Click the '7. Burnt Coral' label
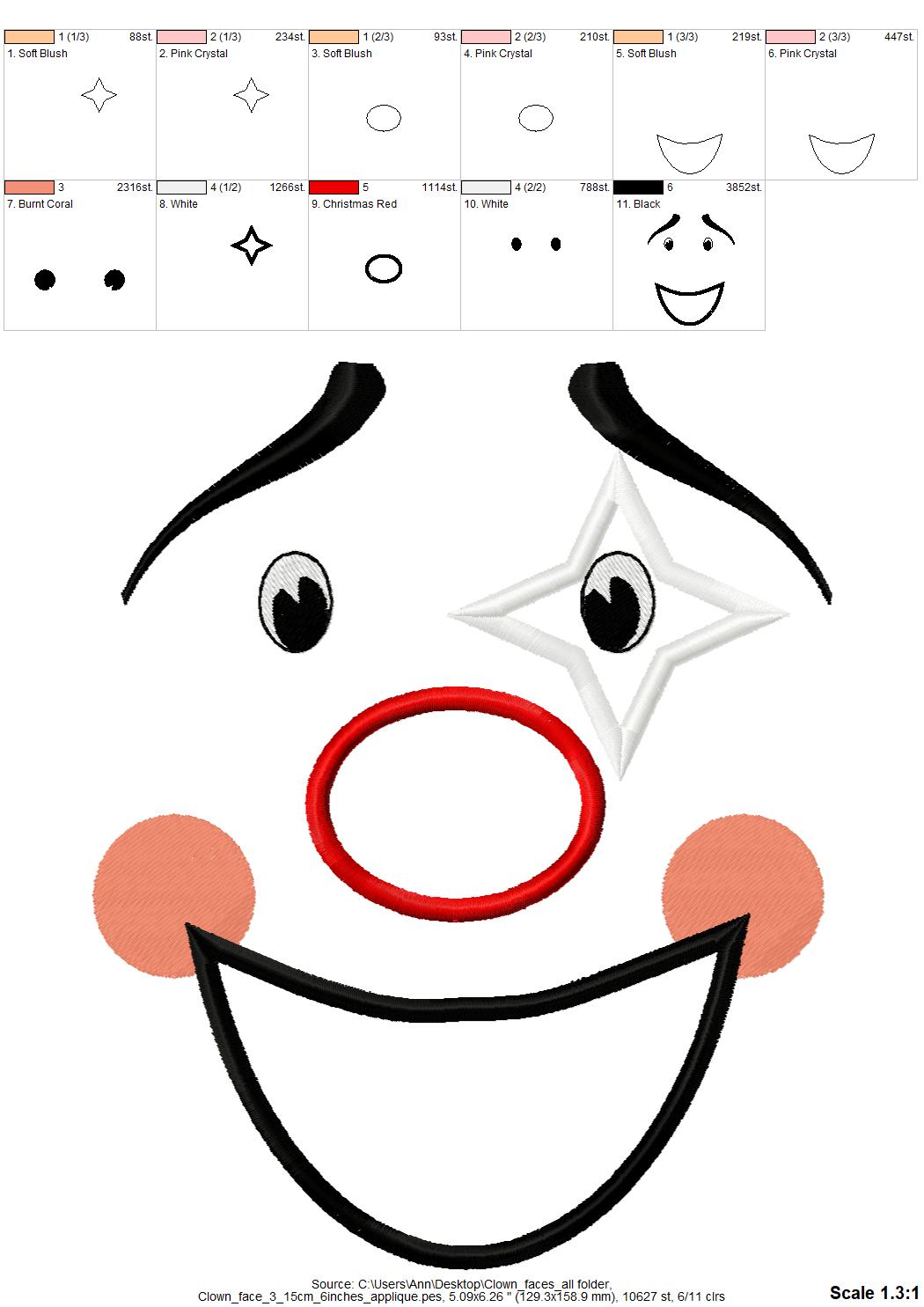 [x=40, y=204]
